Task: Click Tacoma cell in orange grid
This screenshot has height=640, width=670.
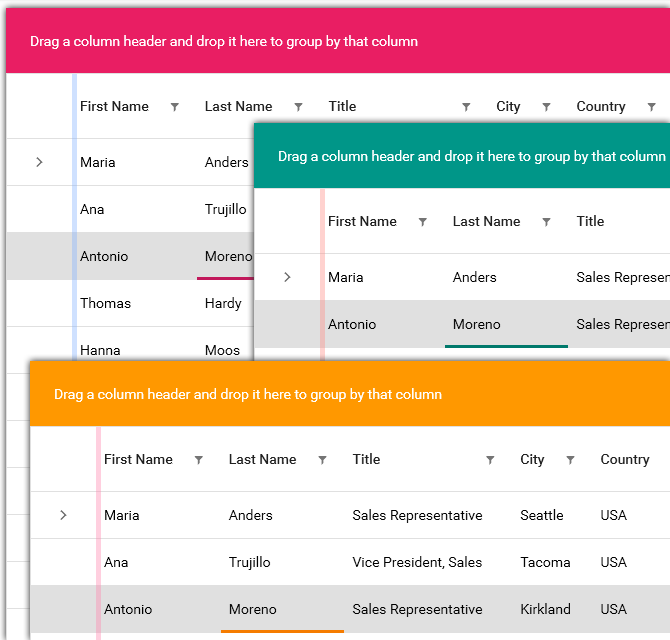Action: coord(545,562)
